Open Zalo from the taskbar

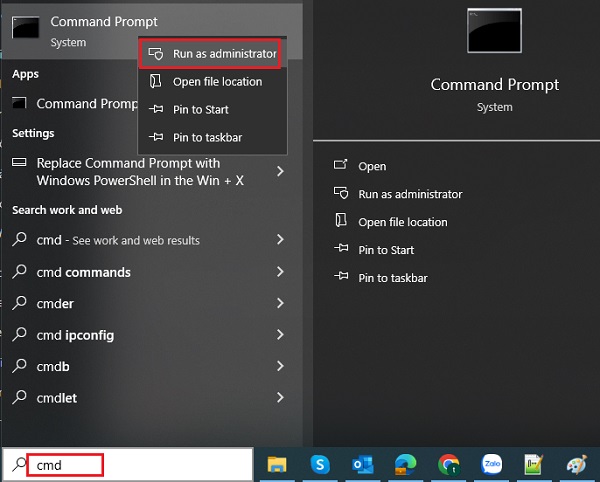pyautogui.click(x=492, y=464)
